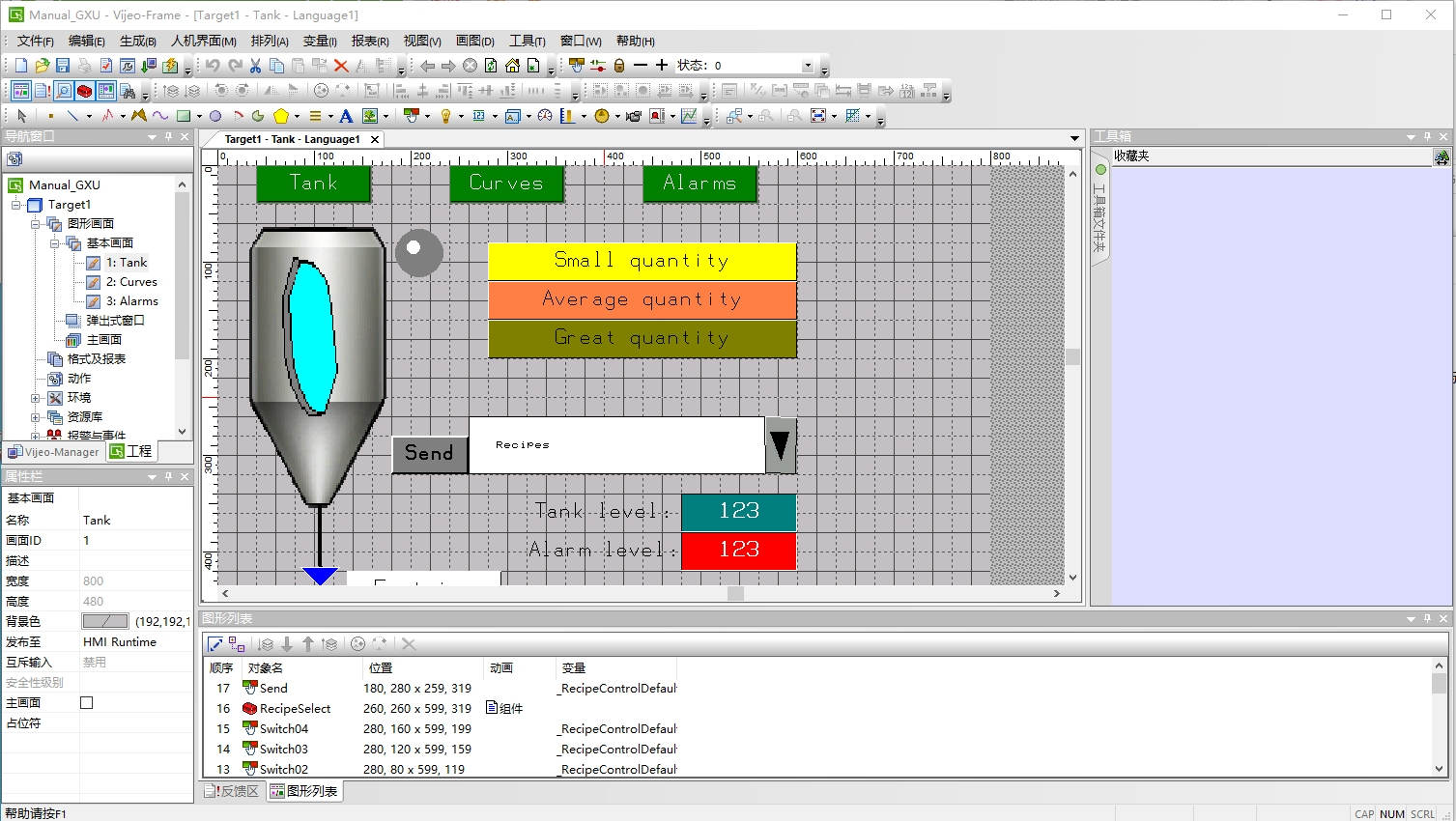Click the Cut scissors icon
Viewport: 1456px width, 821px height.
(255, 66)
